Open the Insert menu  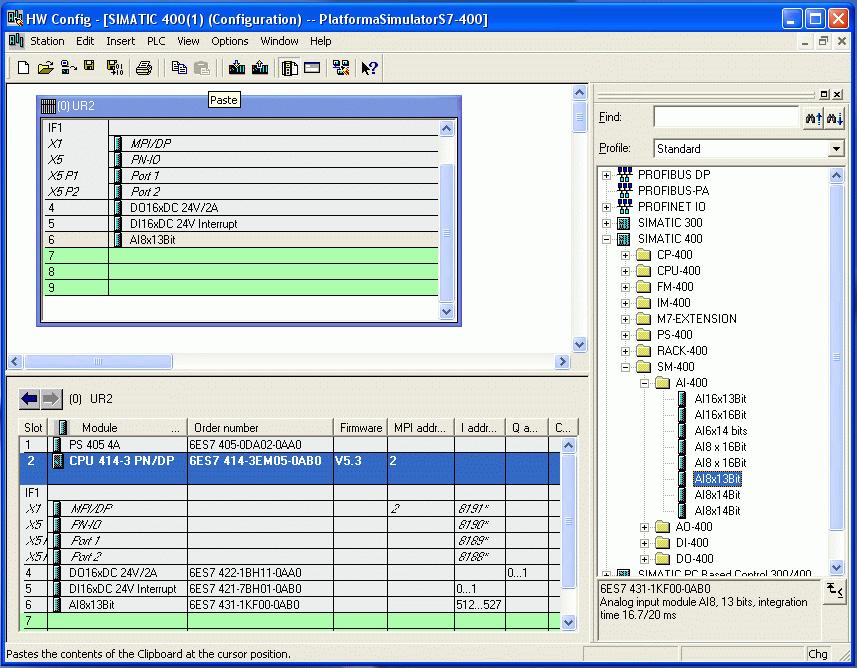coord(120,41)
